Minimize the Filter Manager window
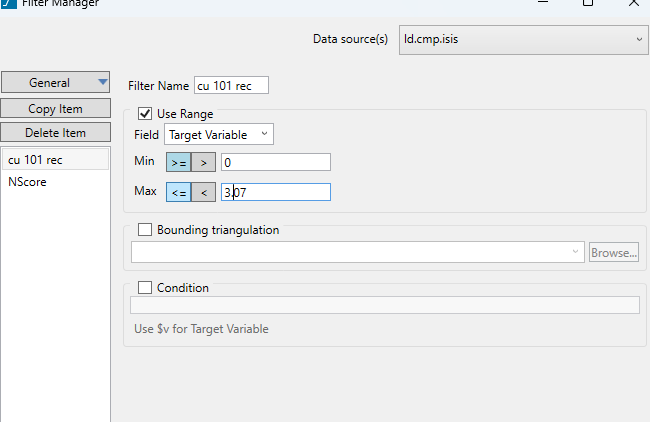 (543, 3)
